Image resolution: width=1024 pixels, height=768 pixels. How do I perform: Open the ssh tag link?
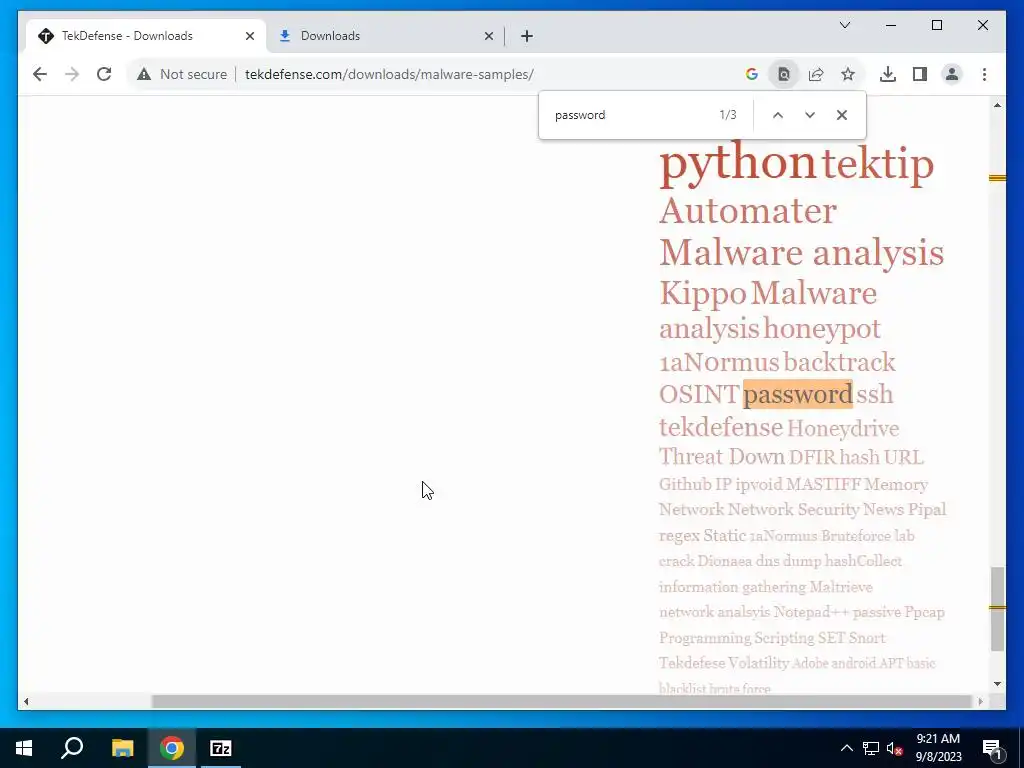pos(874,394)
